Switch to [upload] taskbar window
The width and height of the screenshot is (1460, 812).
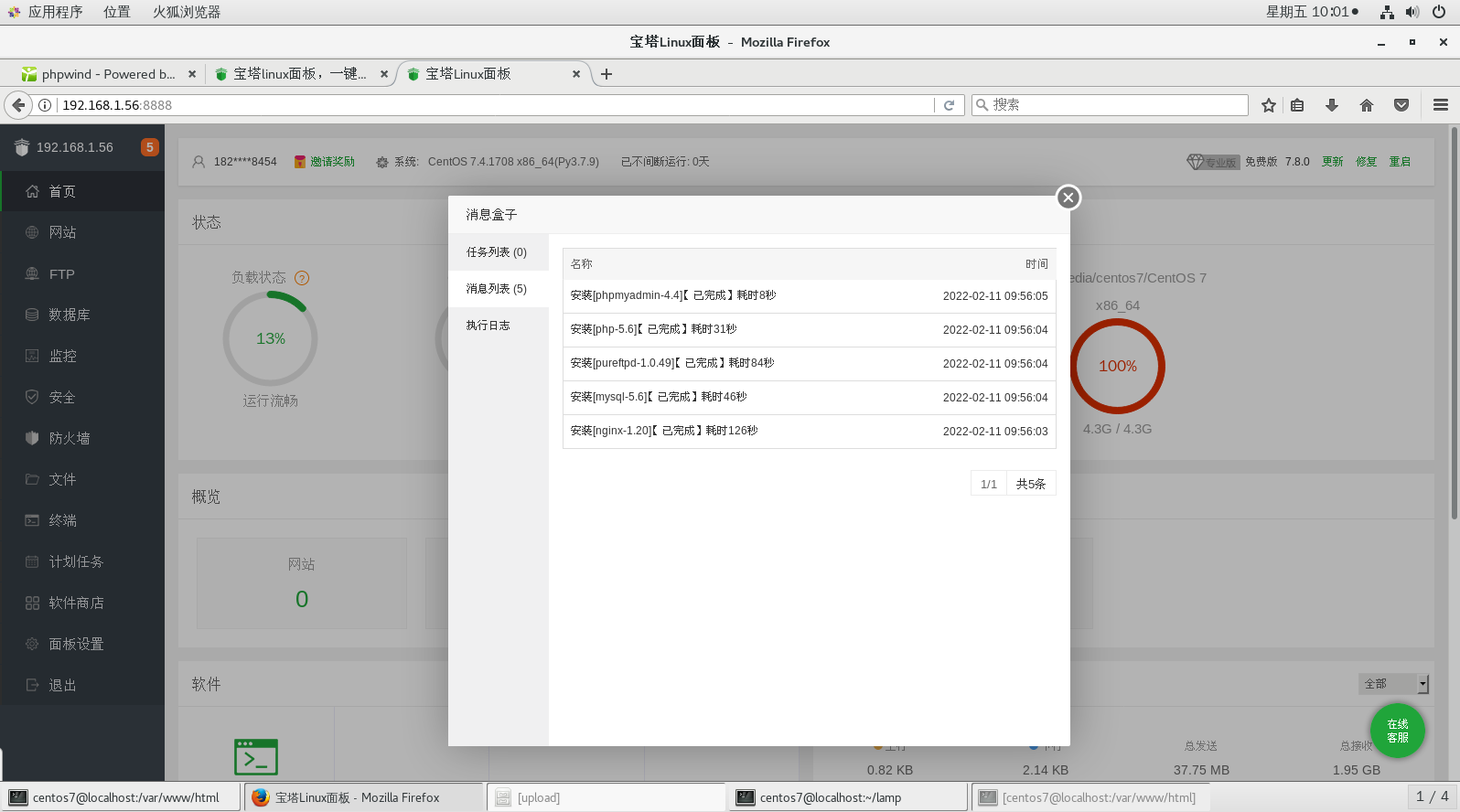point(606,797)
